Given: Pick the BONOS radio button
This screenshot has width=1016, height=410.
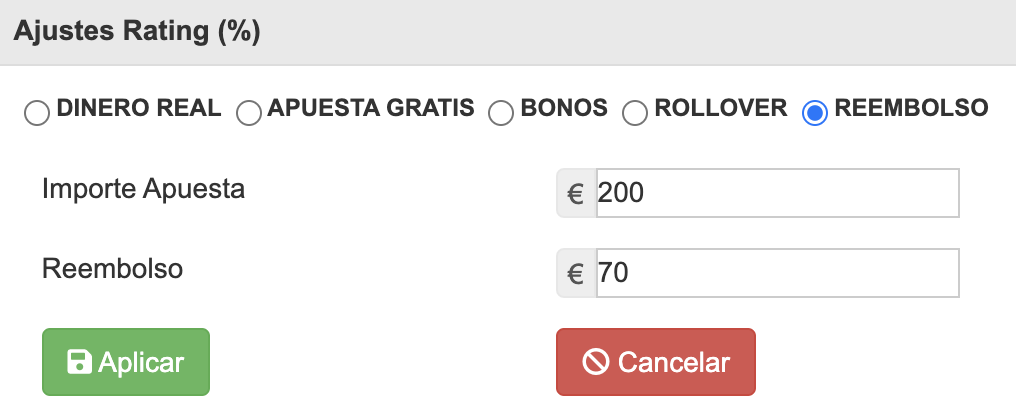Looking at the screenshot, I should point(501,113).
